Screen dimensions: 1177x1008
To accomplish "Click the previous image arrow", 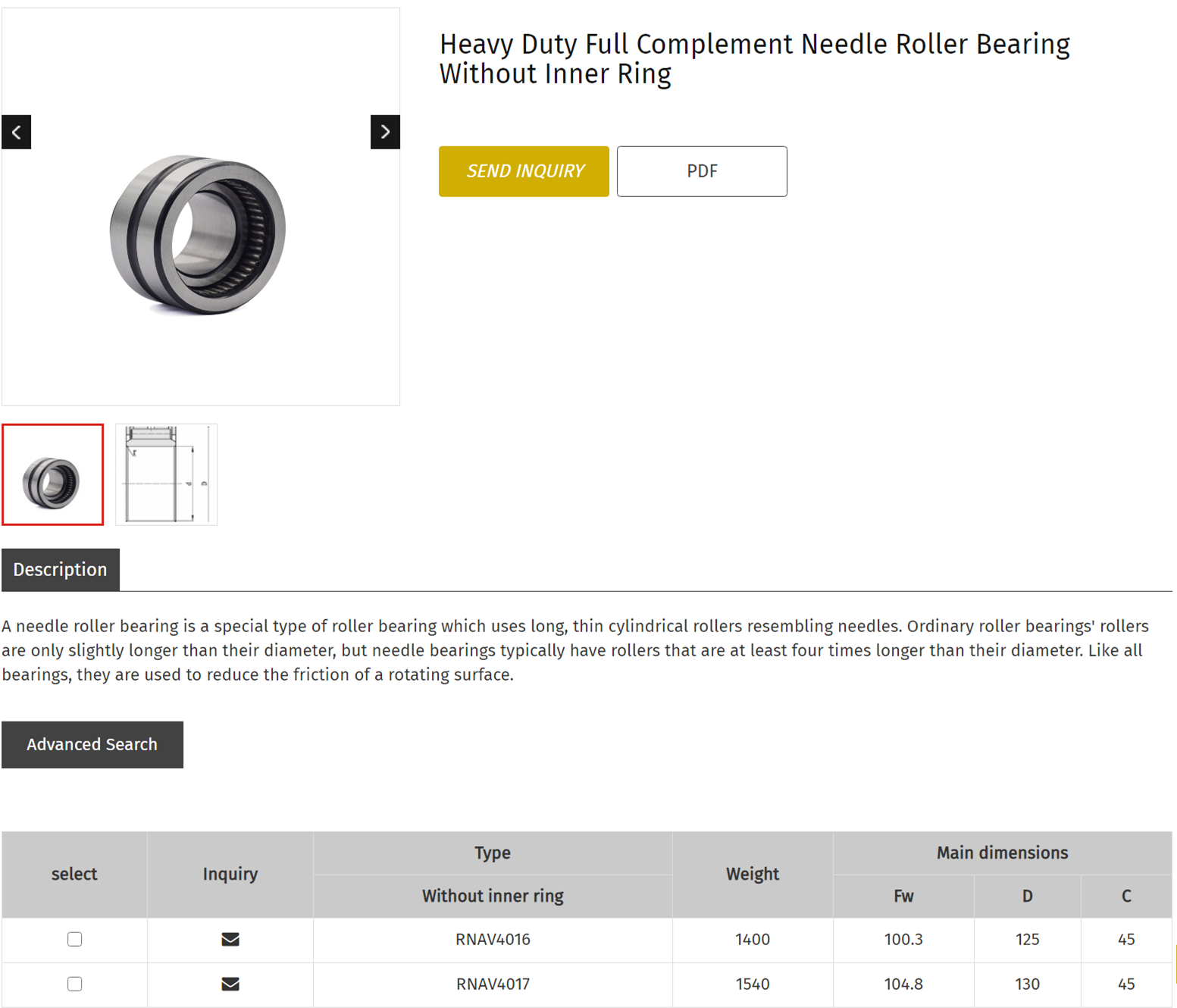I will point(16,133).
